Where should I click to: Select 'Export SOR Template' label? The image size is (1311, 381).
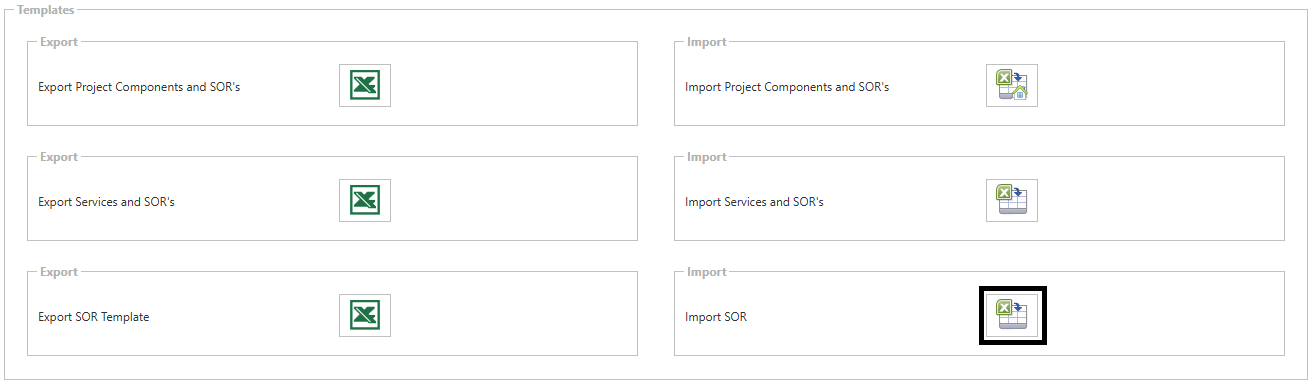tap(94, 317)
